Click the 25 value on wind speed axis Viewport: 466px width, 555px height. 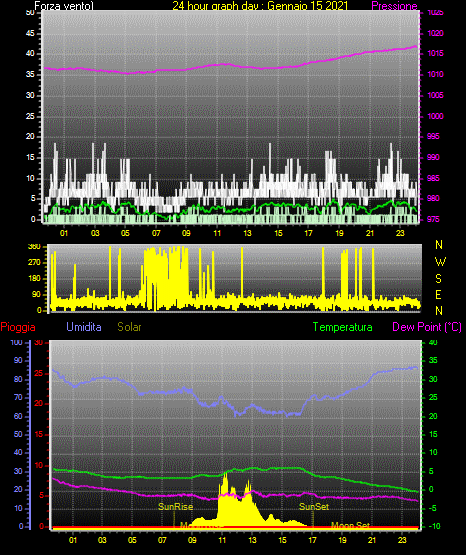tap(30, 116)
